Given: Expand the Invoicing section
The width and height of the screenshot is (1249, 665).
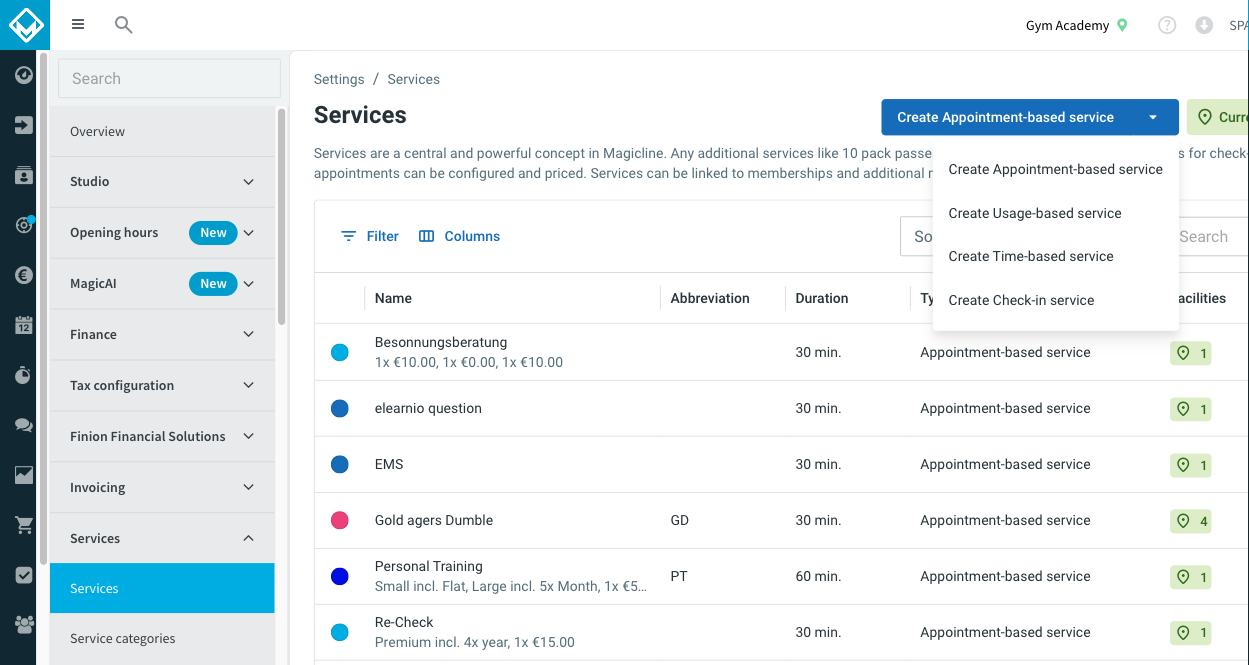Looking at the screenshot, I should (162, 488).
